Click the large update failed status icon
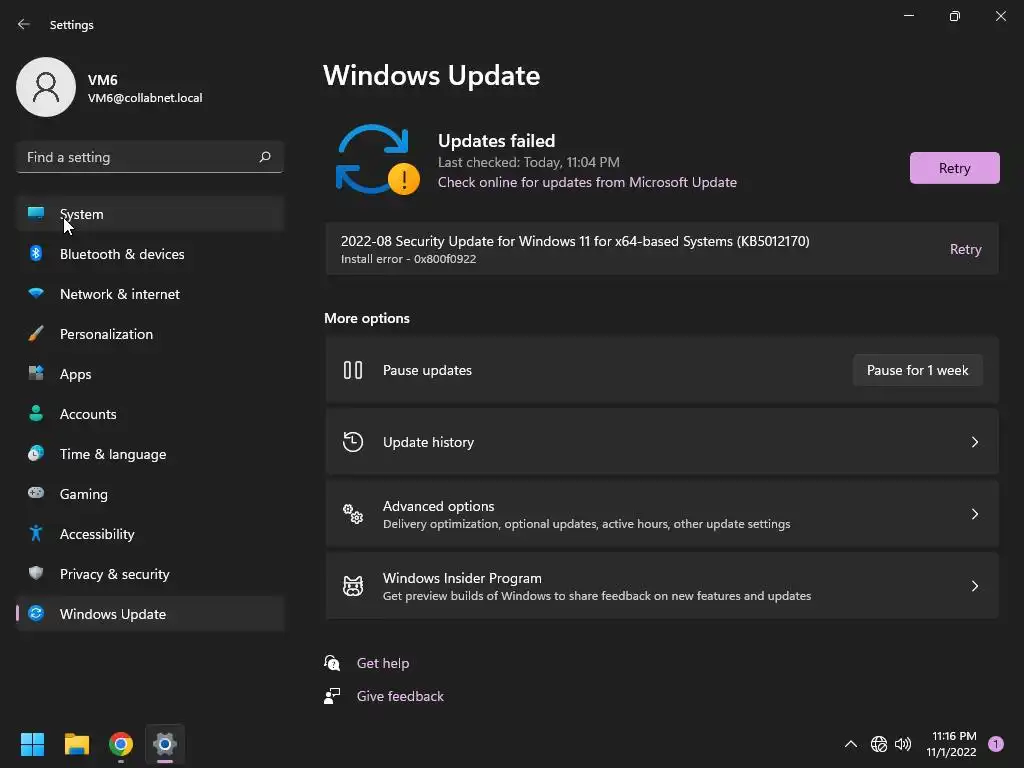The width and height of the screenshot is (1024, 768). point(377,160)
